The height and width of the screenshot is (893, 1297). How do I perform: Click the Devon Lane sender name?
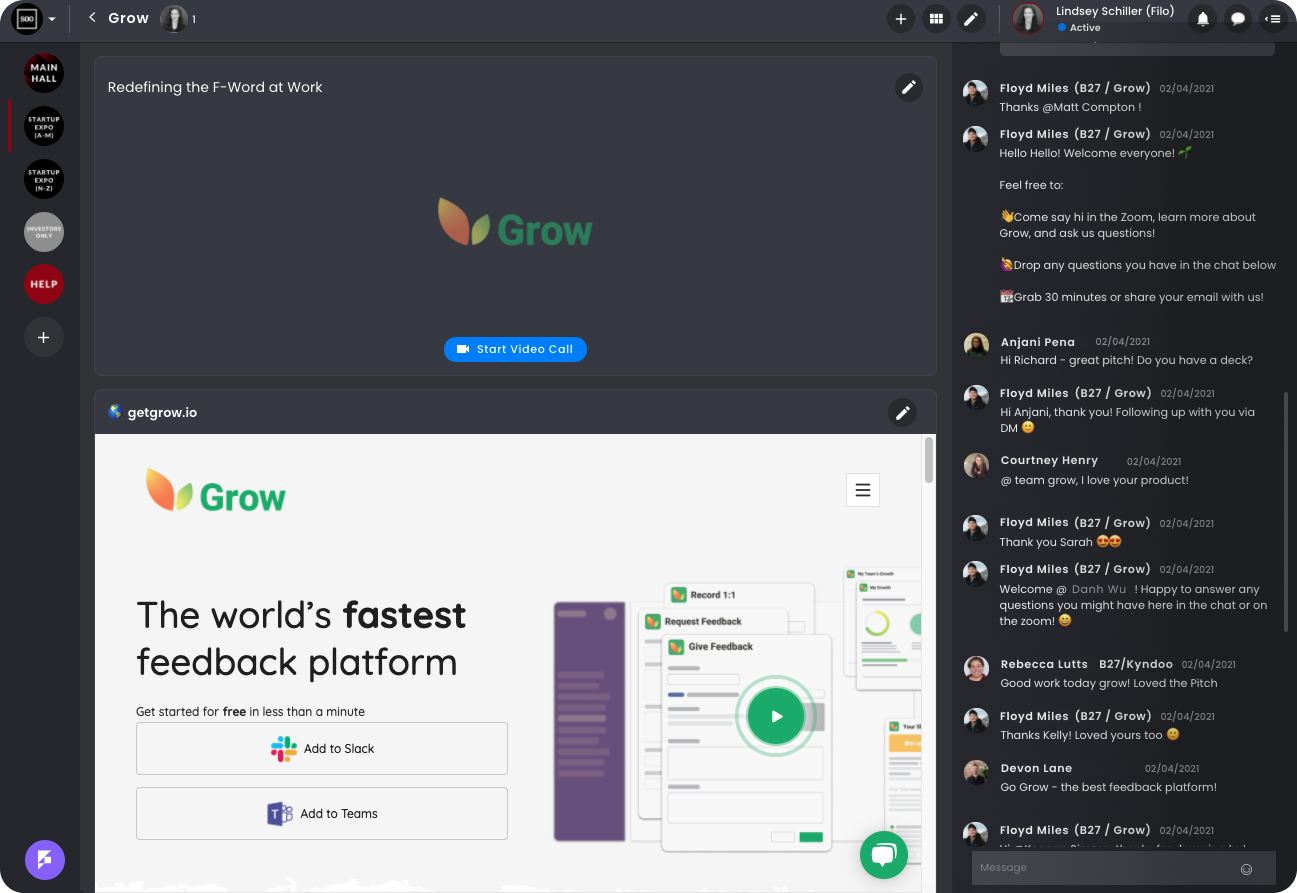(x=1036, y=768)
